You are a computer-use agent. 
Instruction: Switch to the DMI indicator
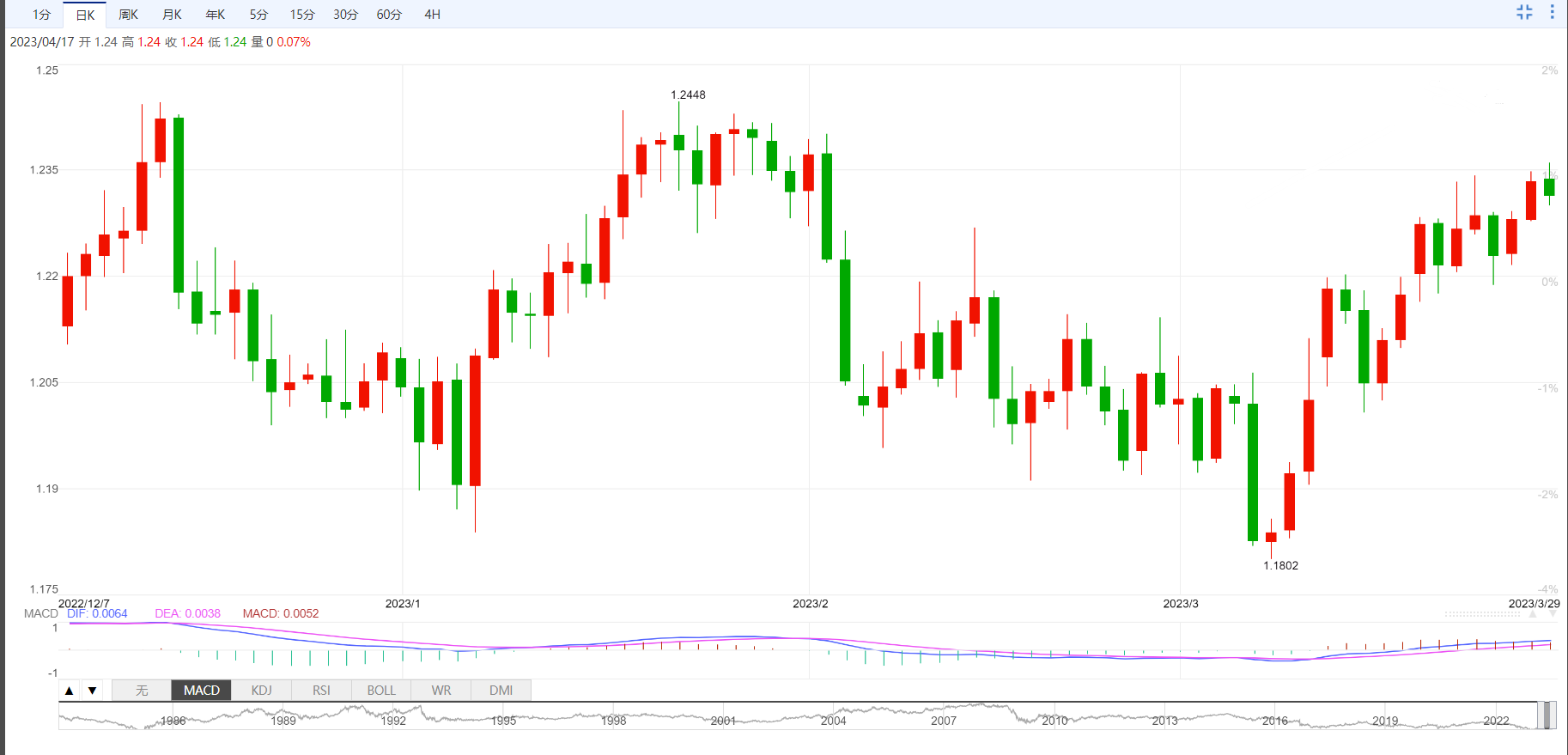pyautogui.click(x=501, y=691)
